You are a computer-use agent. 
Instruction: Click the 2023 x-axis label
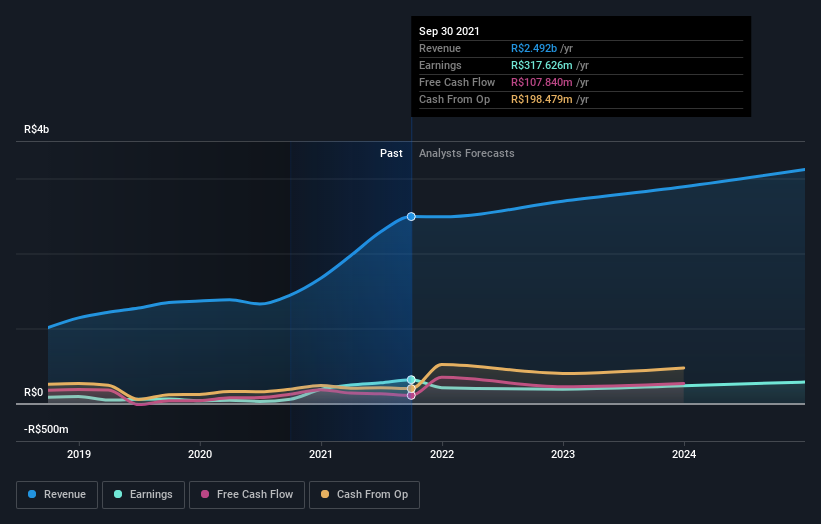(563, 454)
